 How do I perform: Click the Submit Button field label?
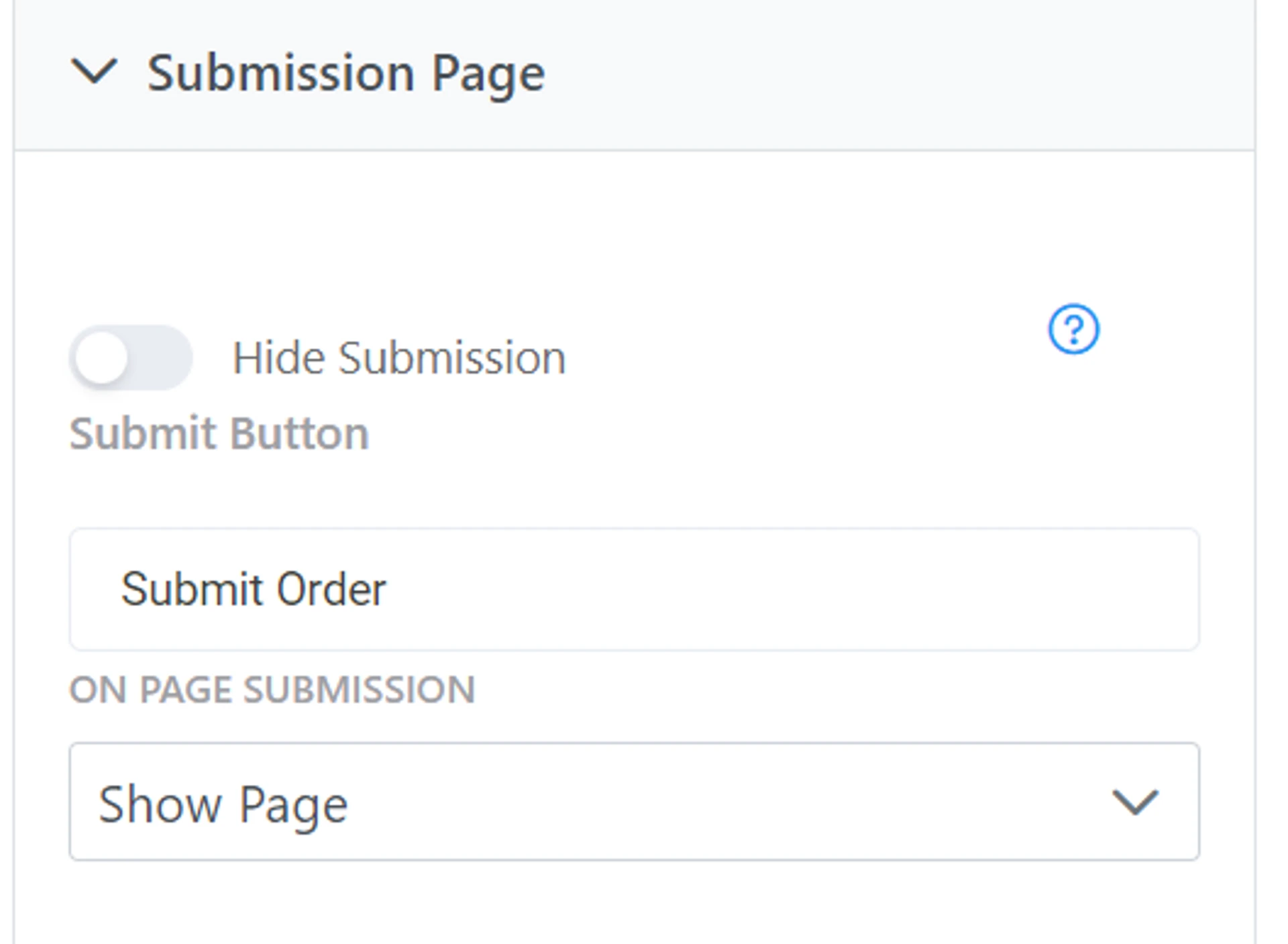pos(219,433)
